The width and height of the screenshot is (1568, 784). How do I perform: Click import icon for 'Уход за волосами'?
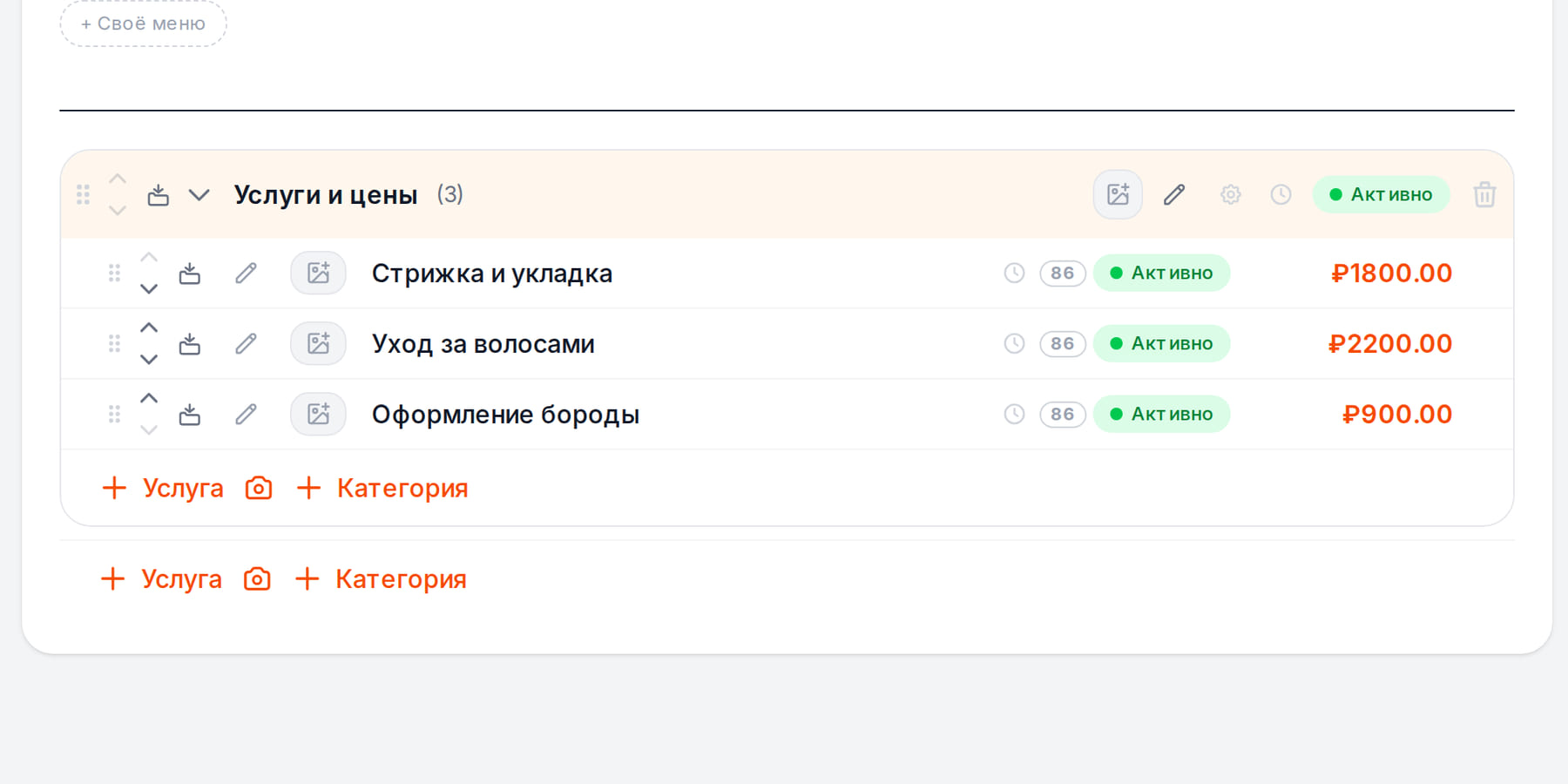coord(189,344)
